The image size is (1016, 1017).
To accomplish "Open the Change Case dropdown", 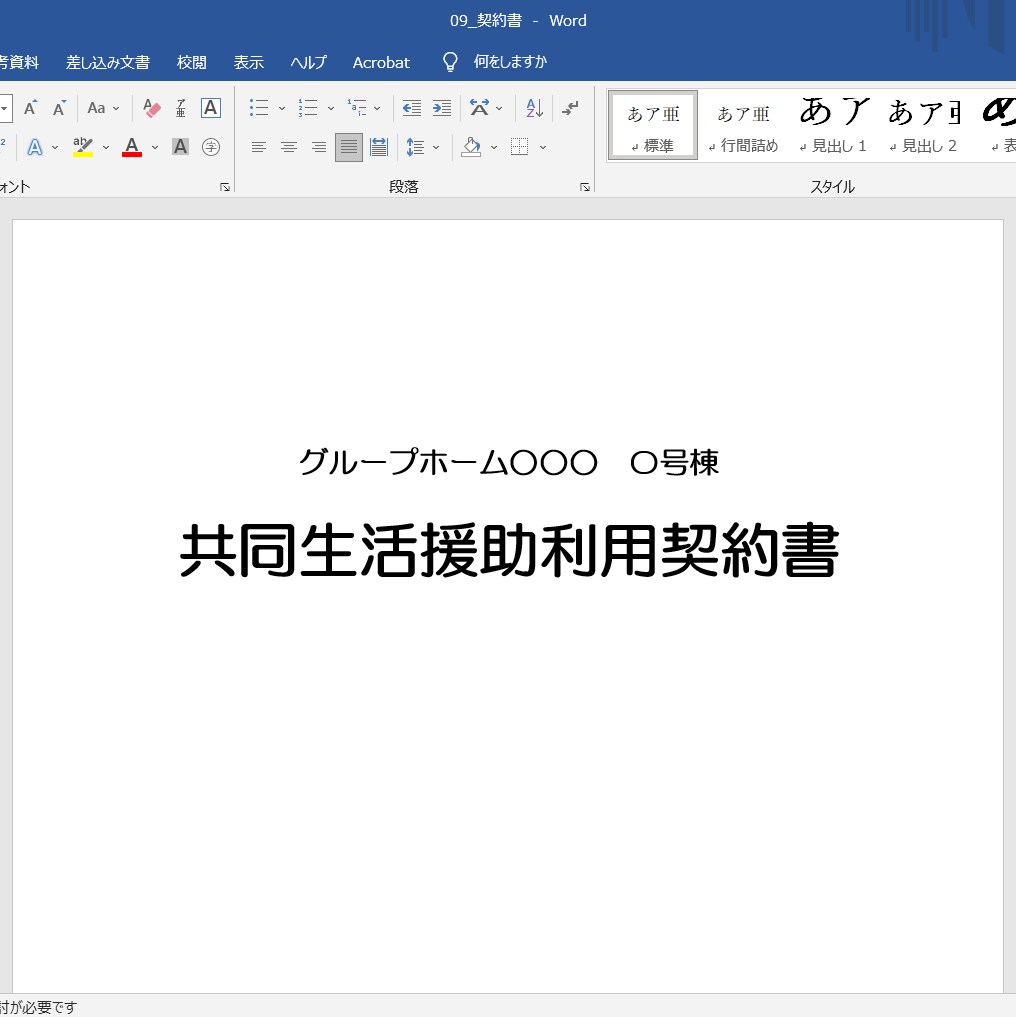I will (103, 108).
